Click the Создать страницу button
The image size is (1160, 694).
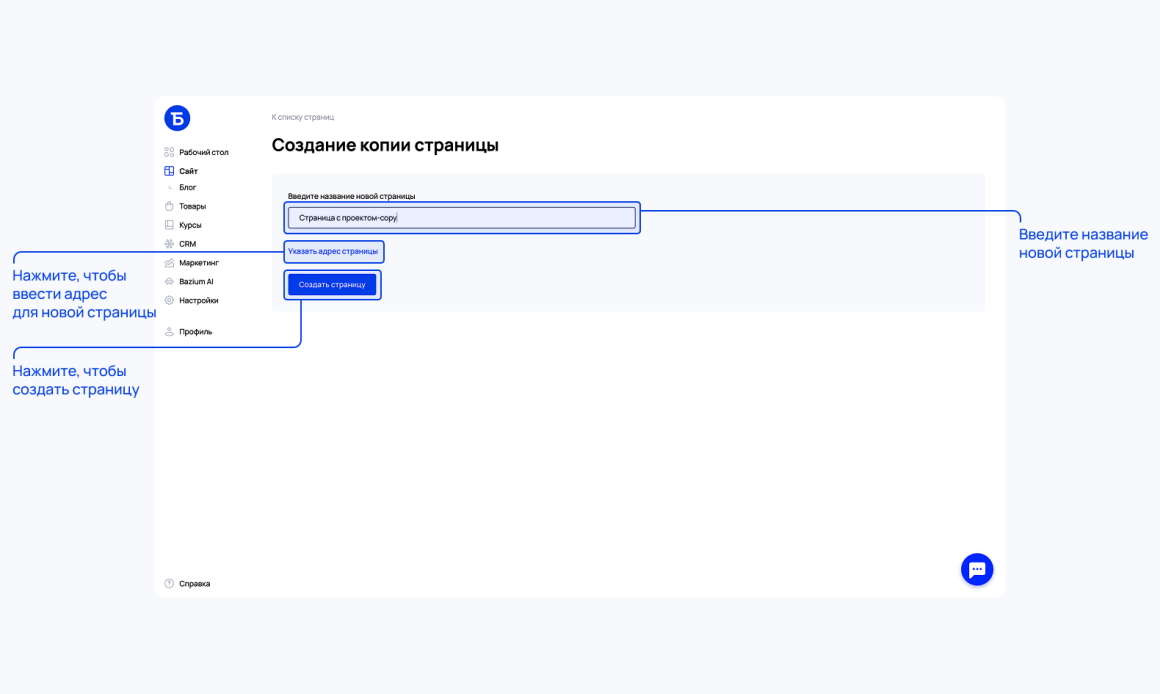(x=332, y=285)
